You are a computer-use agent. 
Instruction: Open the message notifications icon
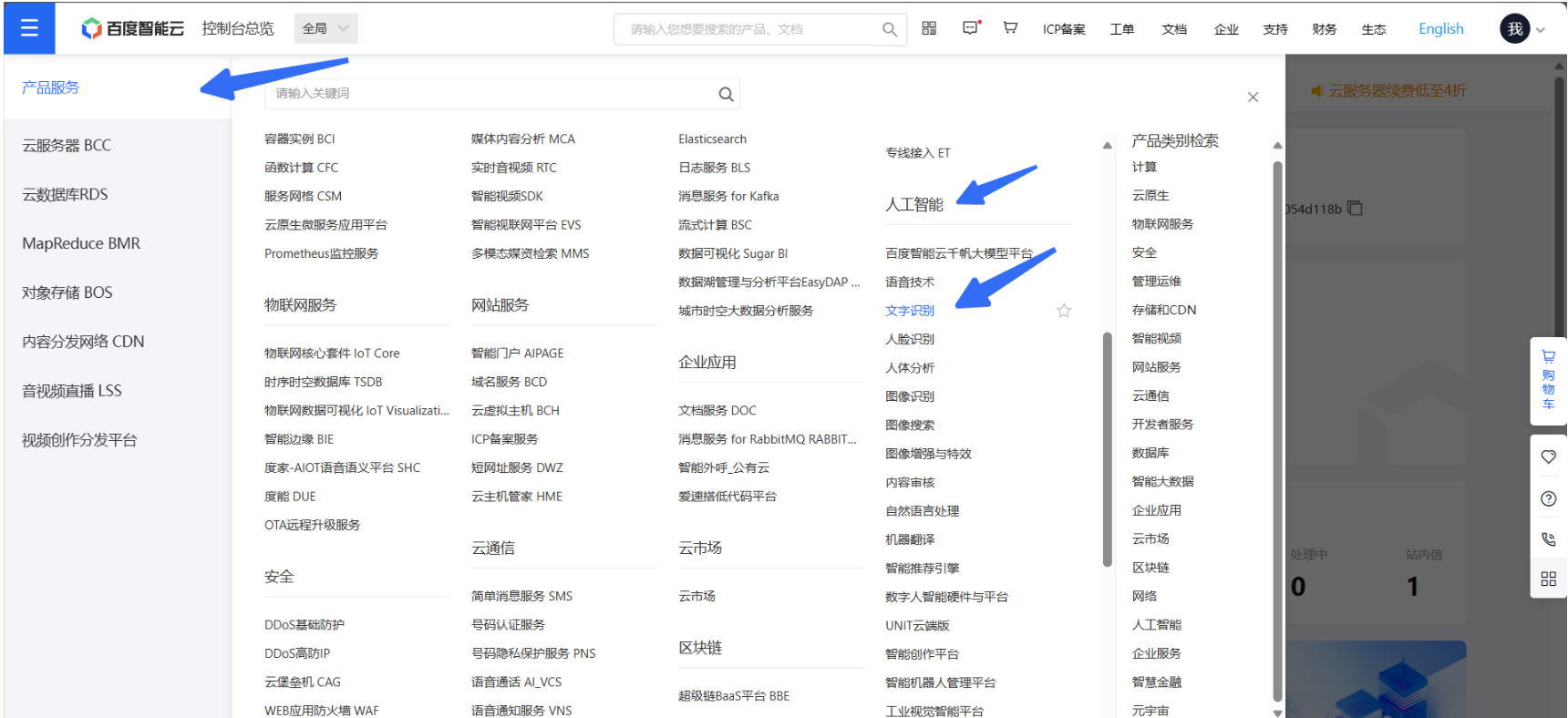(971, 28)
